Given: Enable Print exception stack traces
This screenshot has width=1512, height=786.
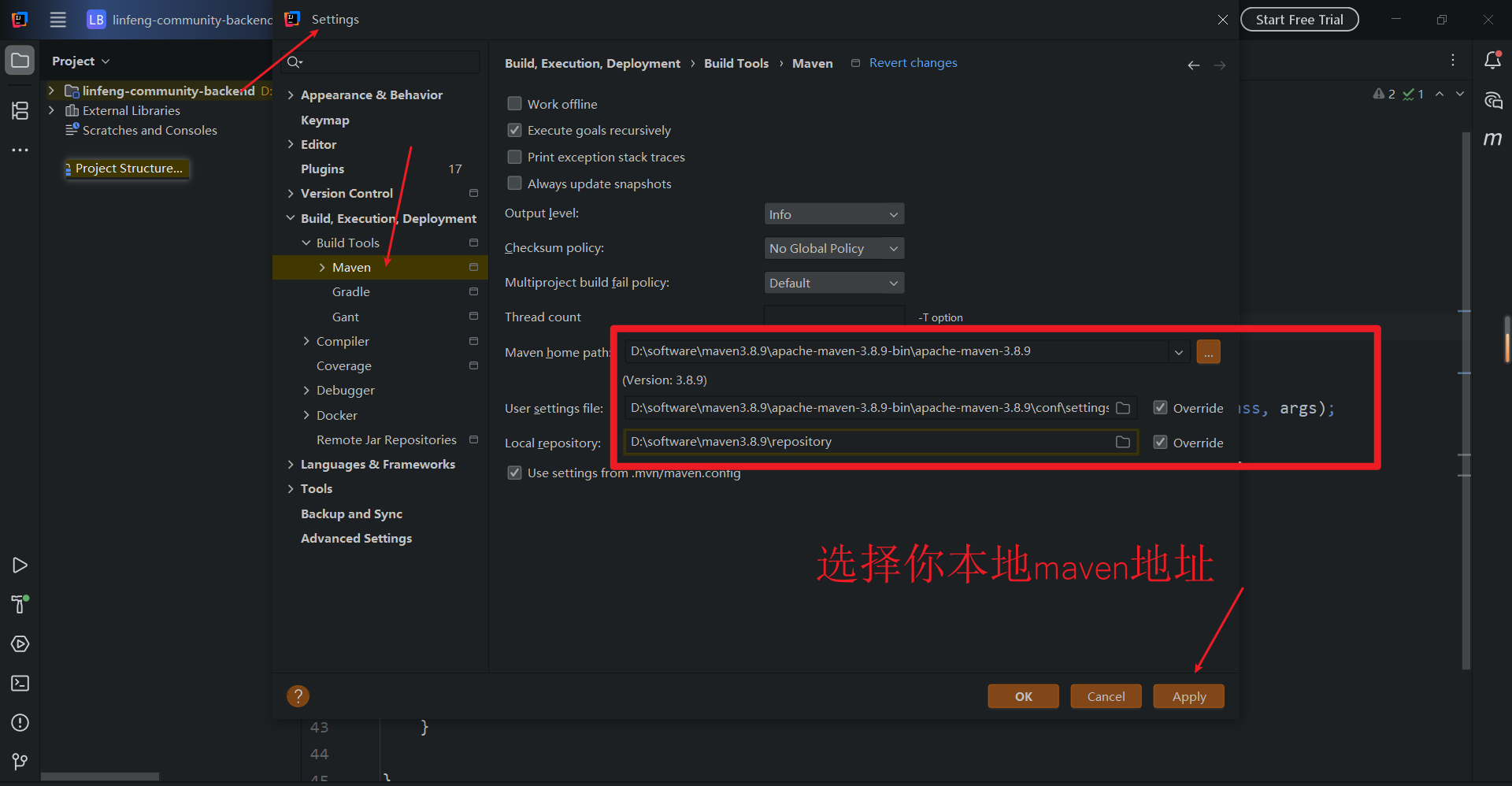Looking at the screenshot, I should [x=514, y=157].
